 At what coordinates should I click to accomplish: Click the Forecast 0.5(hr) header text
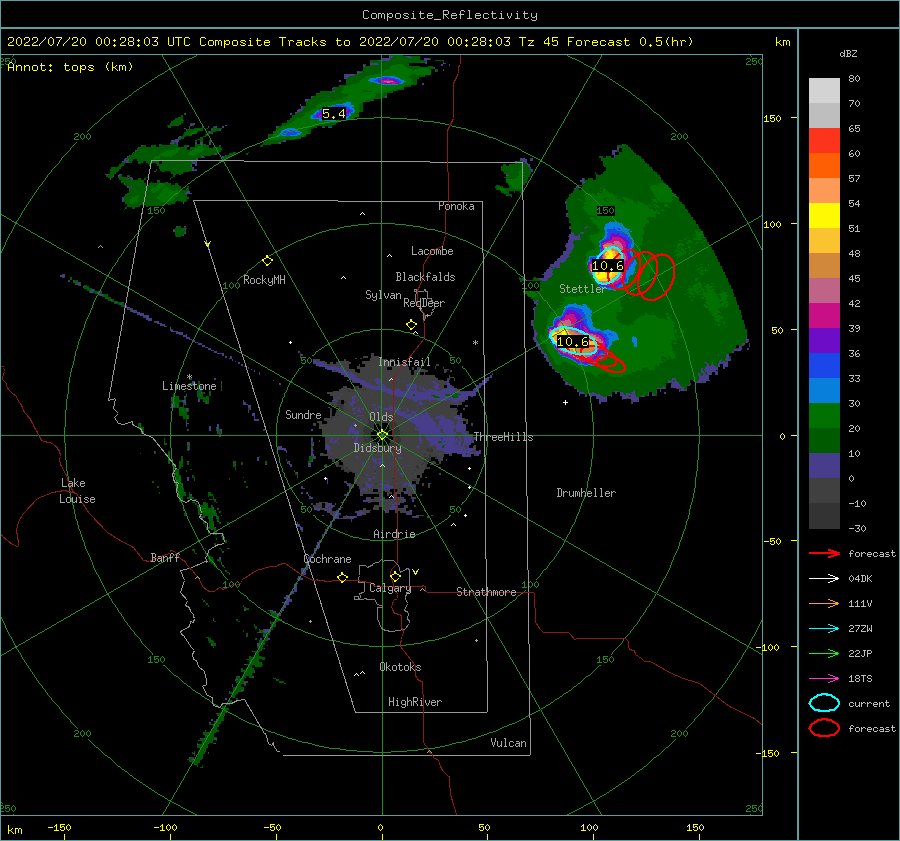[630, 42]
